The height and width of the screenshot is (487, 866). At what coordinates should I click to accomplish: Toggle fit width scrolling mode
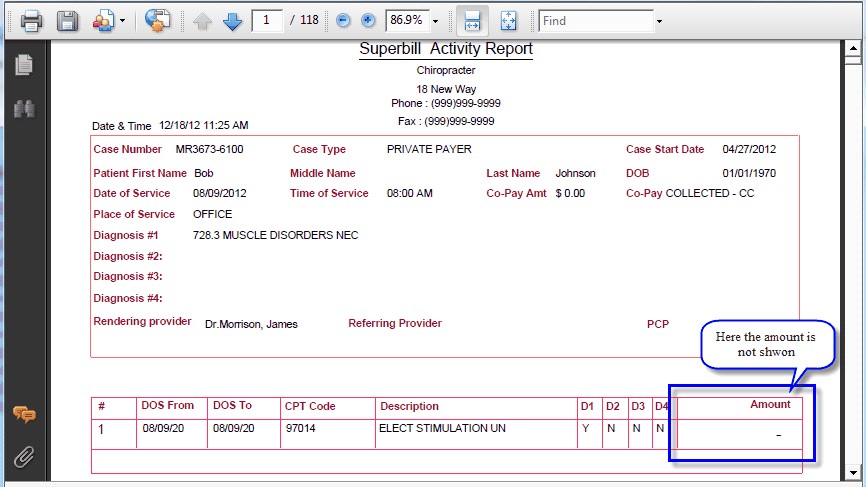(x=472, y=20)
